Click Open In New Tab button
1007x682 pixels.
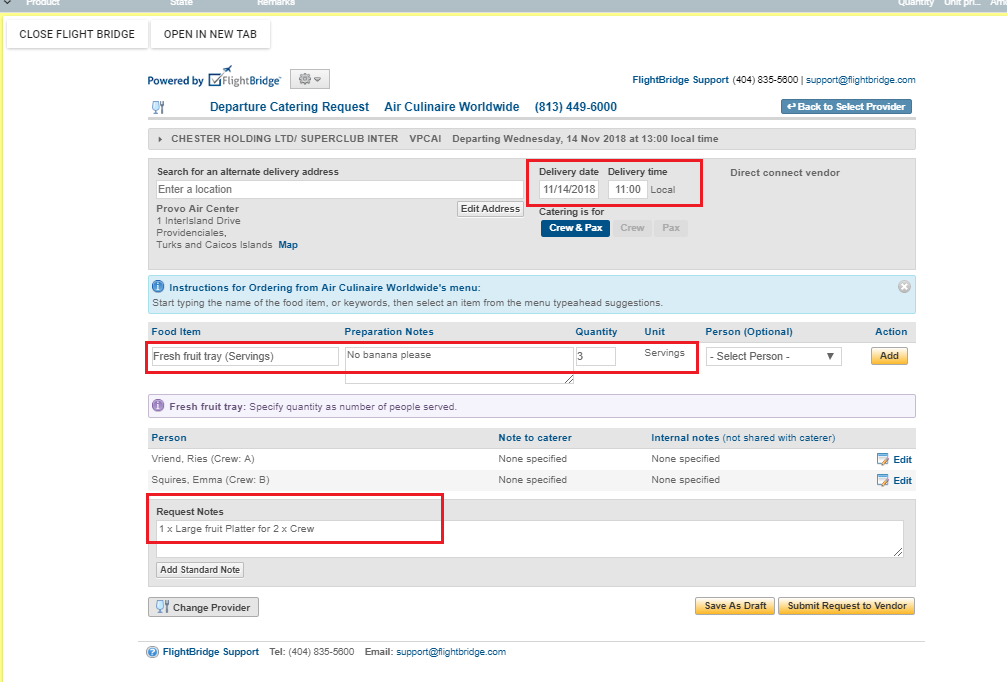point(210,34)
